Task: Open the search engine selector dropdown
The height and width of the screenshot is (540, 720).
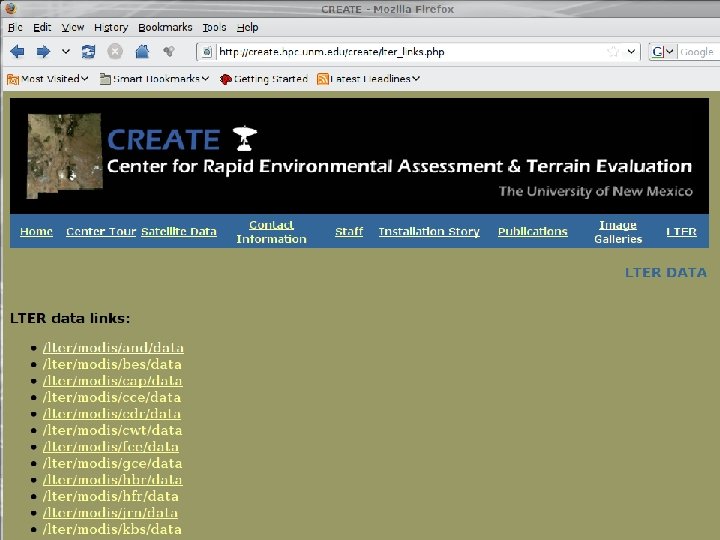Action: 663,52
